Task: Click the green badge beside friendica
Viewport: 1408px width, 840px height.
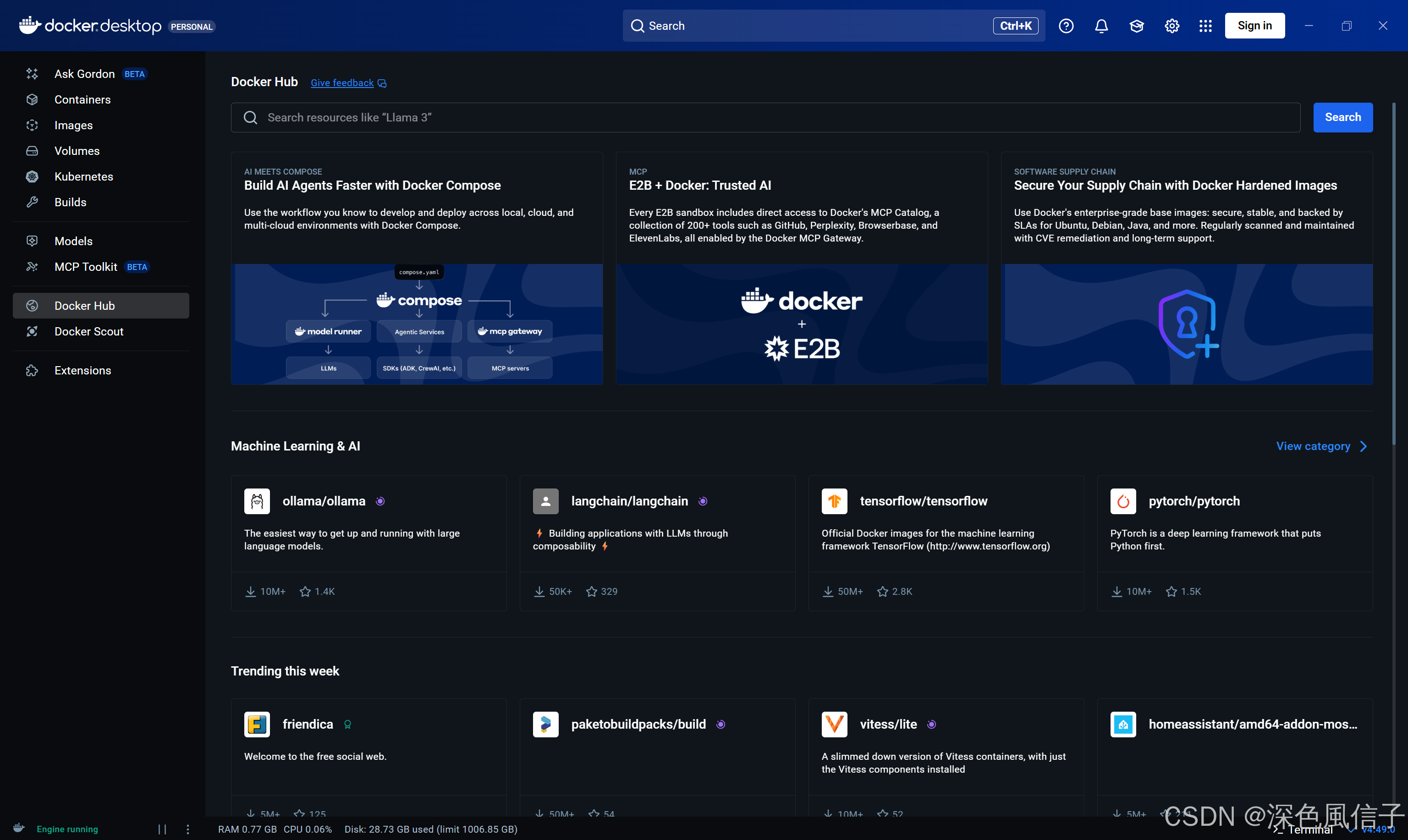Action: point(347,725)
